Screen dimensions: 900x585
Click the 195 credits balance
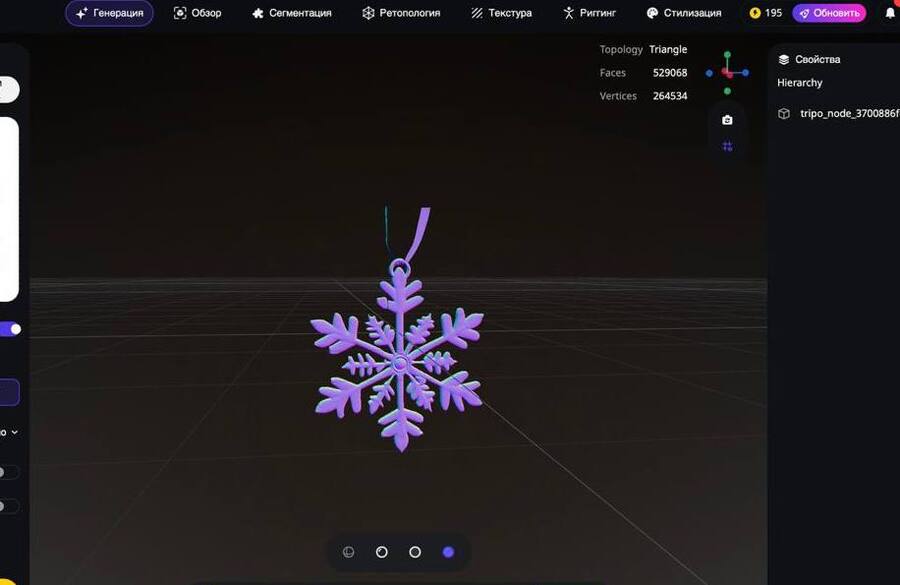pyautogui.click(x=773, y=13)
